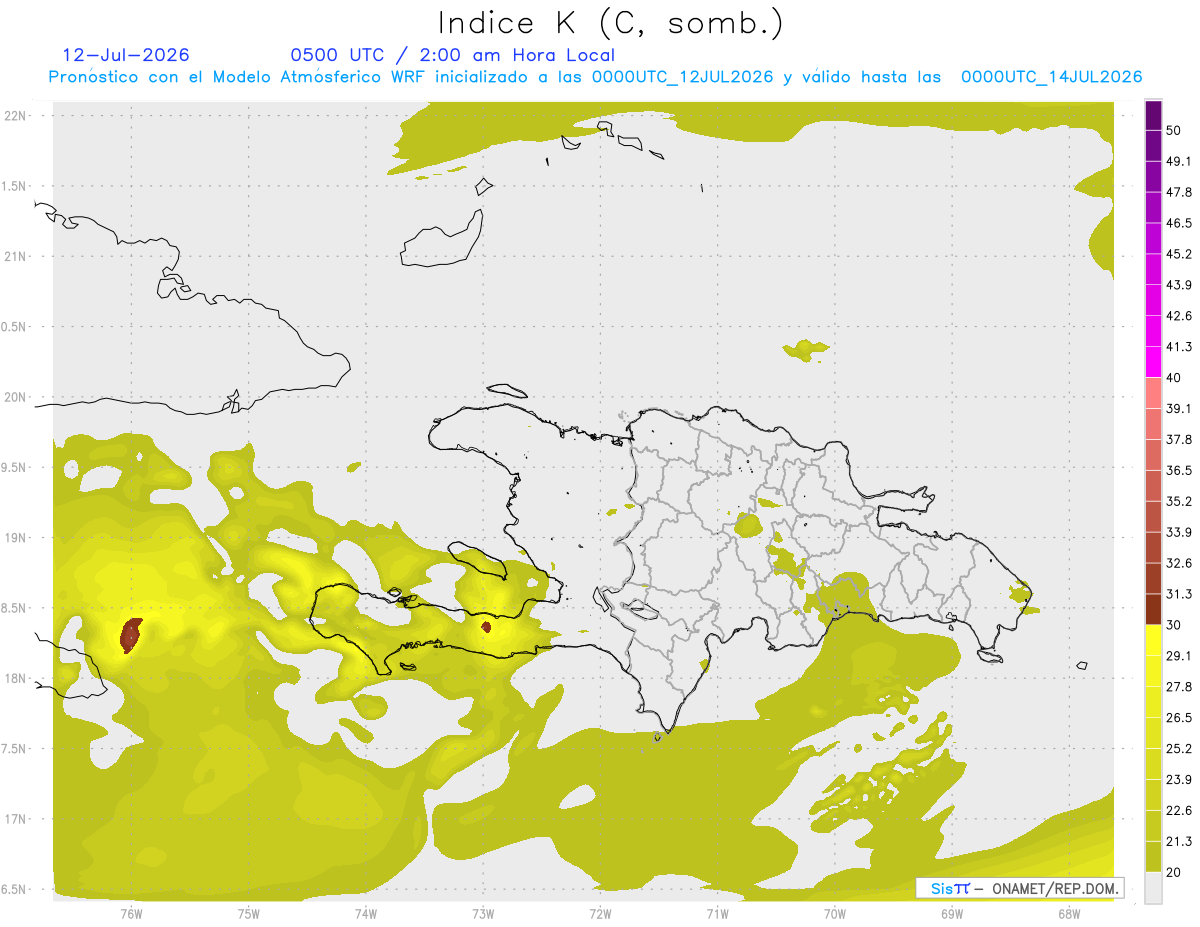1200x927 pixels.
Task: Click the "49.1" color bar value
Action: [x=1179, y=161]
